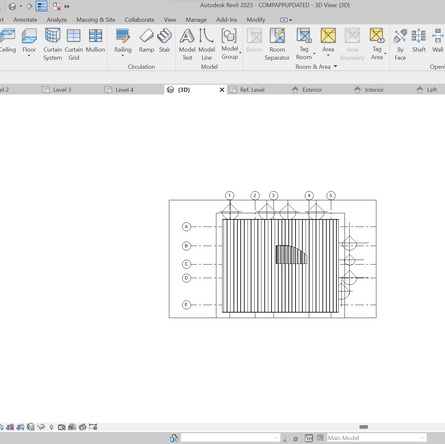Screen dimensions: 445x444
Task: Select the By Face opening tool
Action: click(x=400, y=44)
